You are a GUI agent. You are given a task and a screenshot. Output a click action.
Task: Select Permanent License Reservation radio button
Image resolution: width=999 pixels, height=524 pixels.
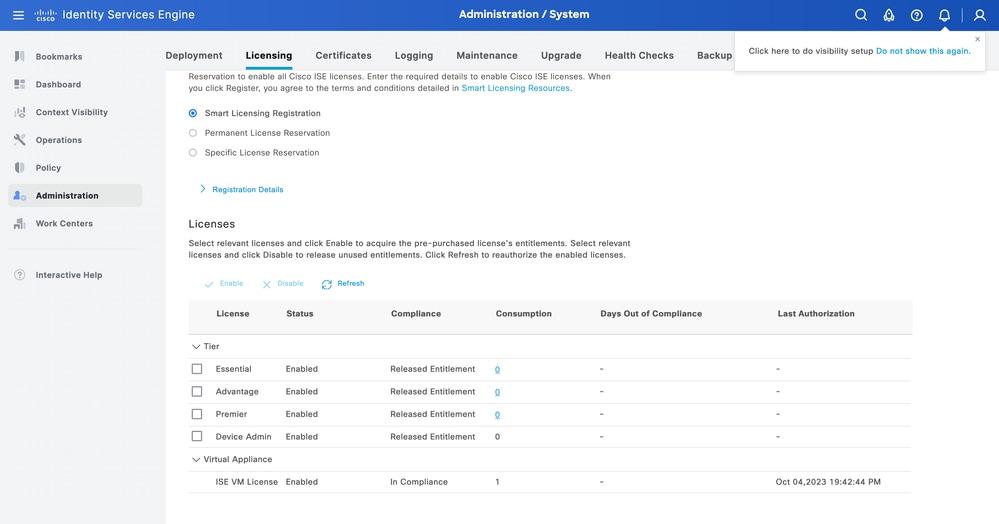[x=193, y=133]
